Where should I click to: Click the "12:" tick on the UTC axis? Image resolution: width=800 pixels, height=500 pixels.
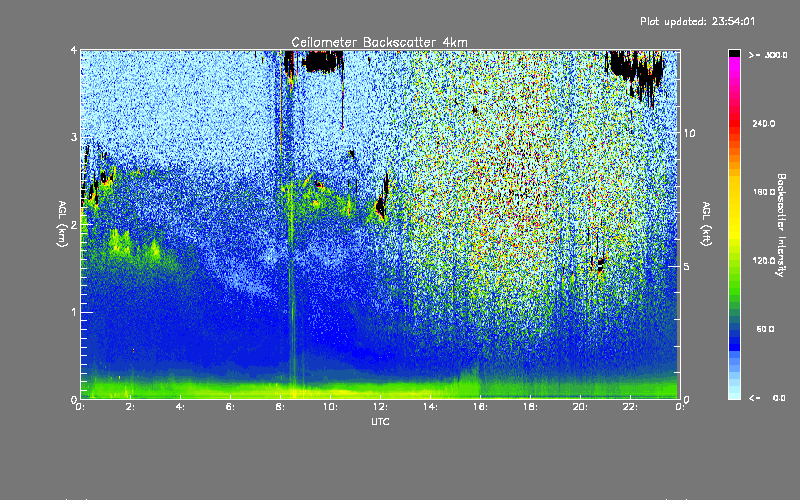pyautogui.click(x=380, y=407)
